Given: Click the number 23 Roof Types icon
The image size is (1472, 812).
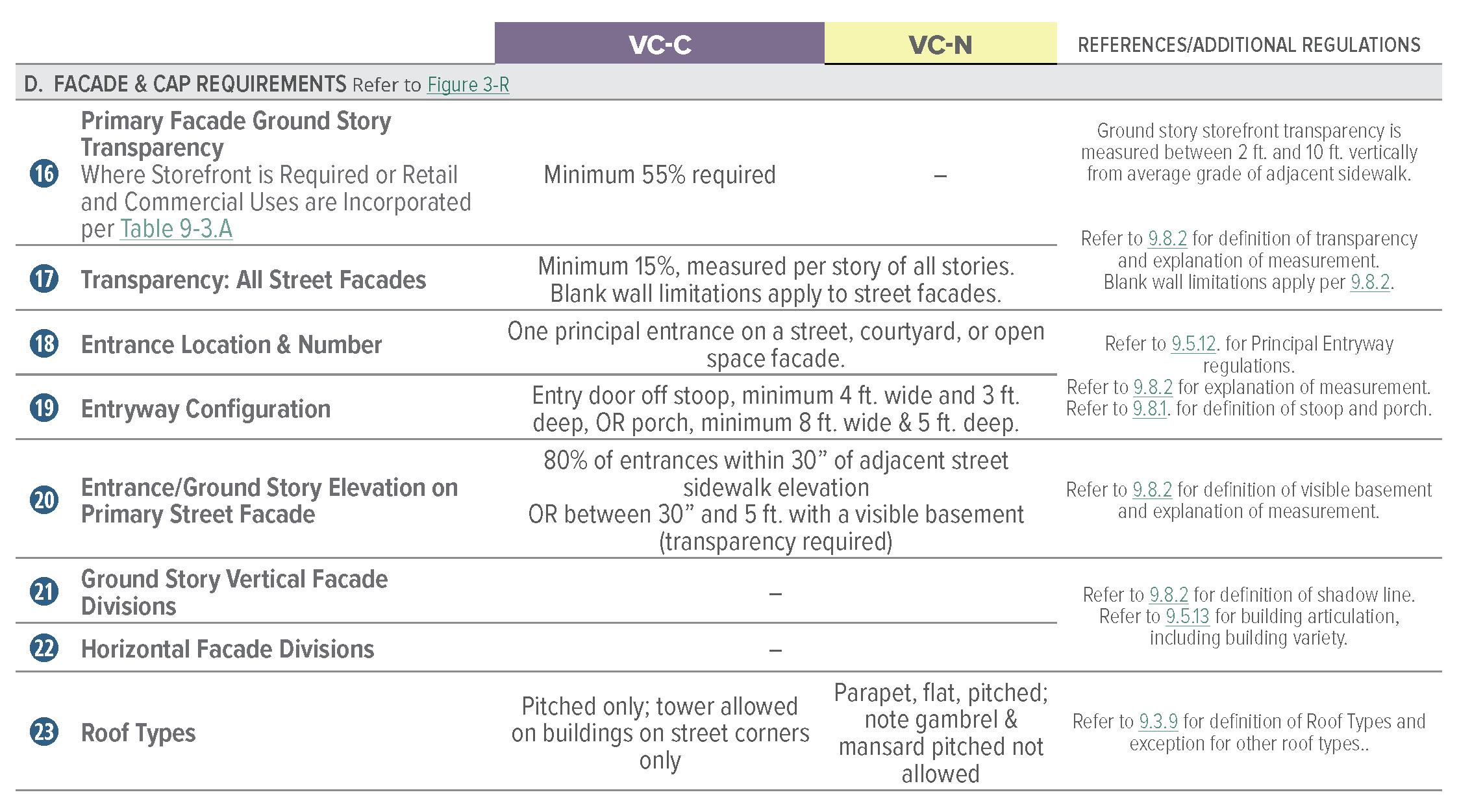Looking at the screenshot, I should 44,732.
